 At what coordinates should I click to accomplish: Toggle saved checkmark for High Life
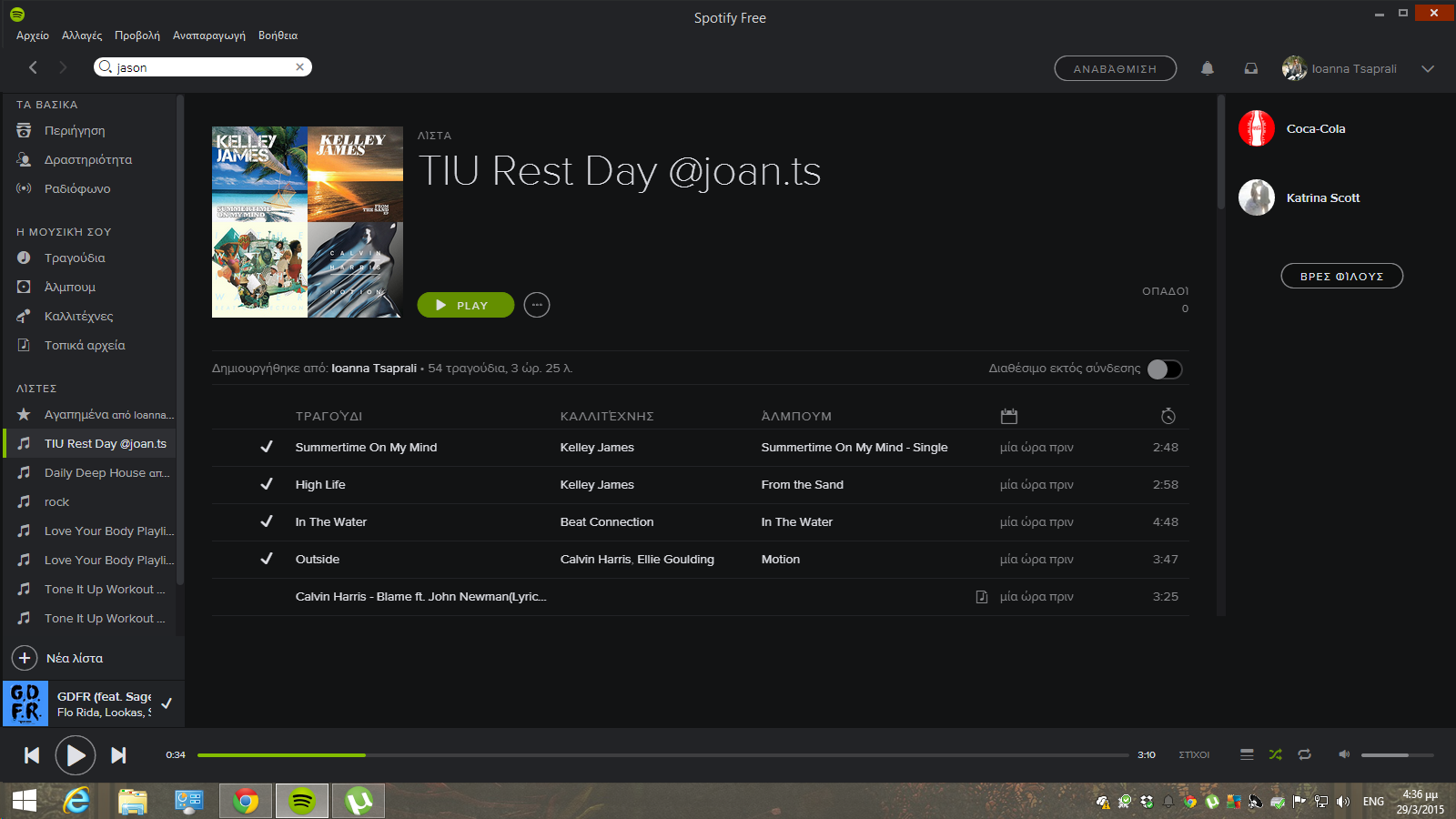click(267, 484)
